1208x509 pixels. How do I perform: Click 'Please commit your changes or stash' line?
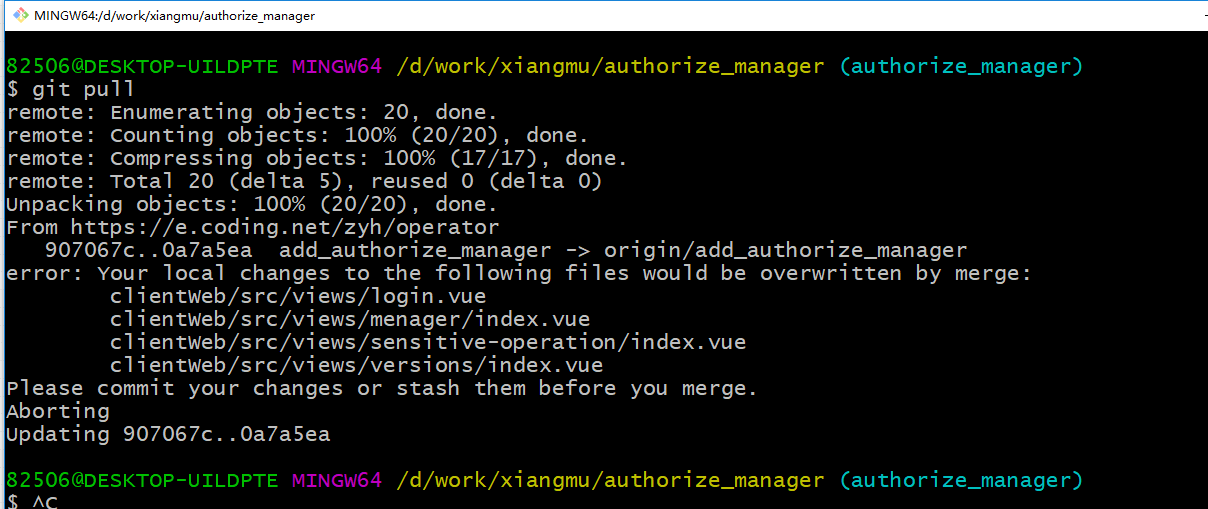[382, 388]
